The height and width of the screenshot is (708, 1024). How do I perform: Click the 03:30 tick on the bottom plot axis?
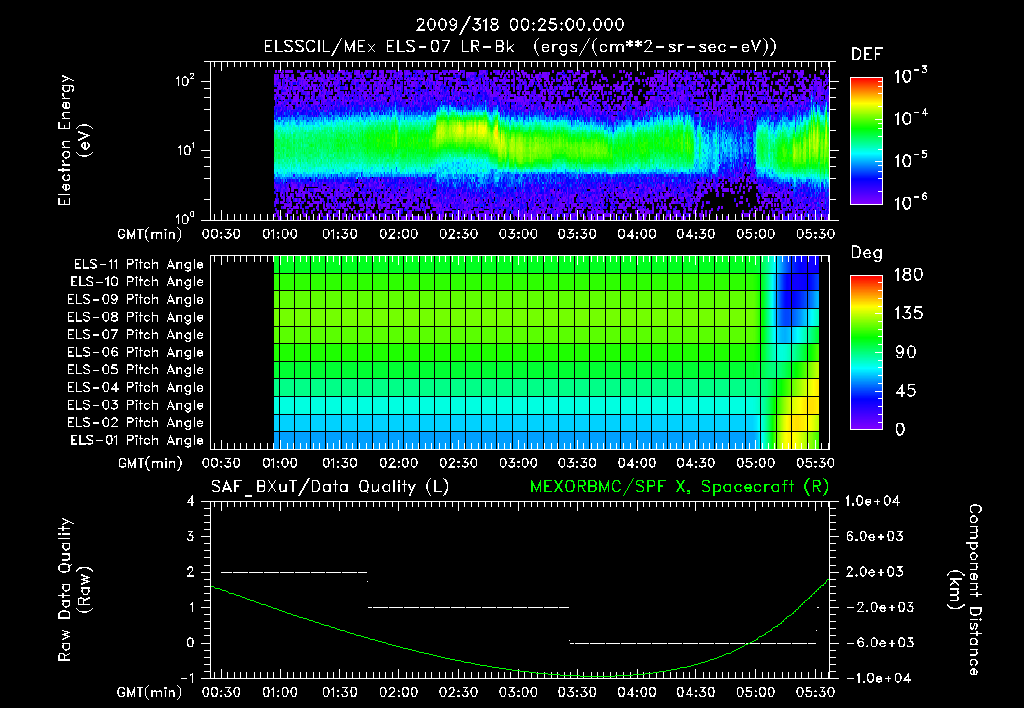[x=577, y=692]
